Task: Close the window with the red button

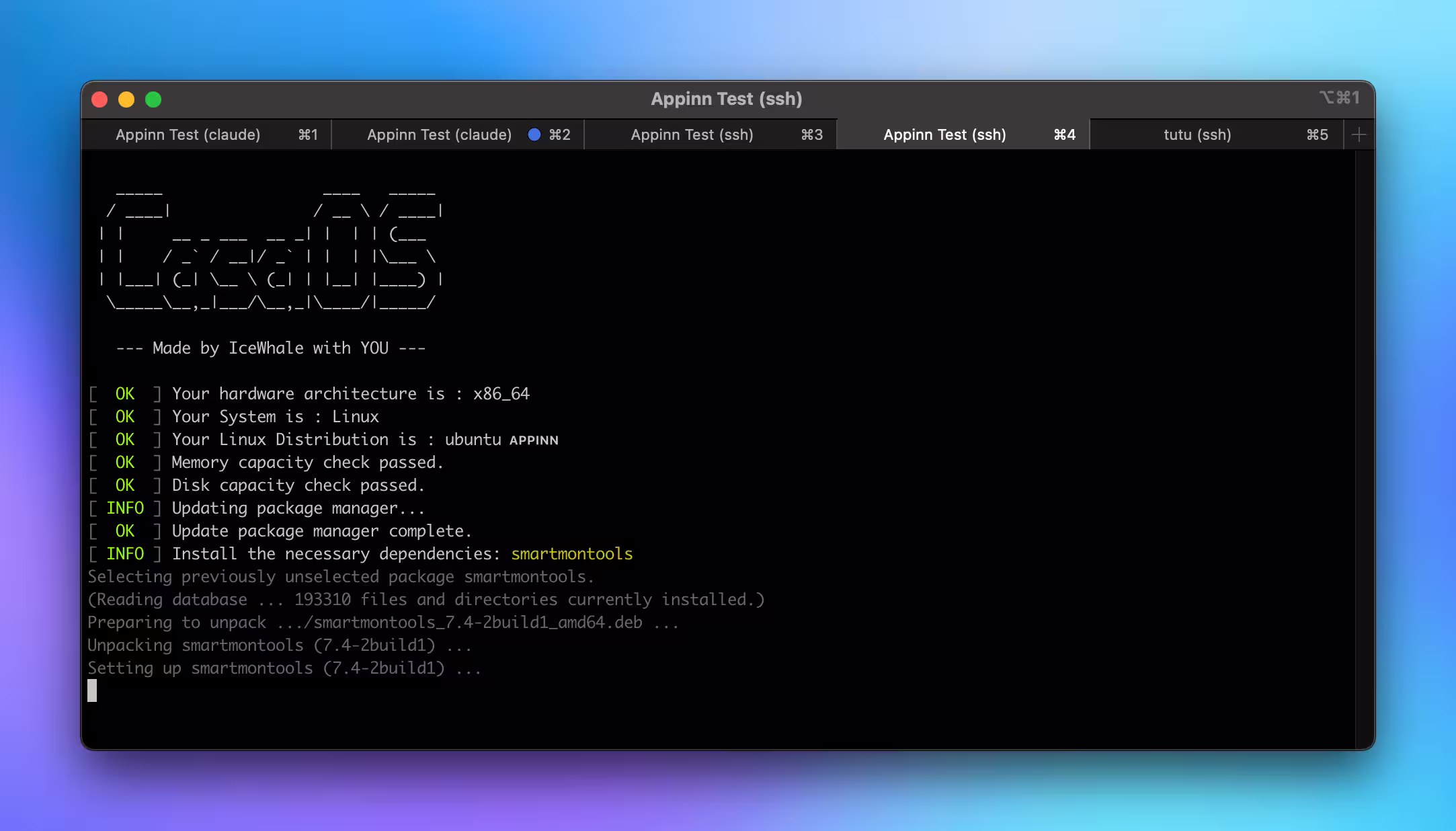Action: [x=99, y=100]
